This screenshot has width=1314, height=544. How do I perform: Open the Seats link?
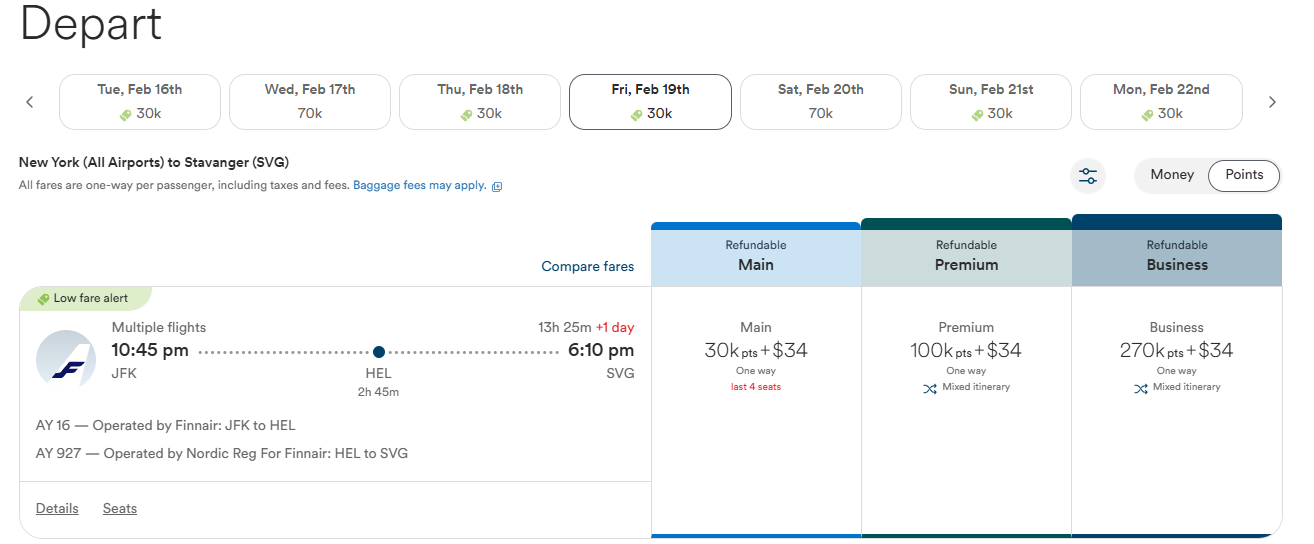click(120, 508)
